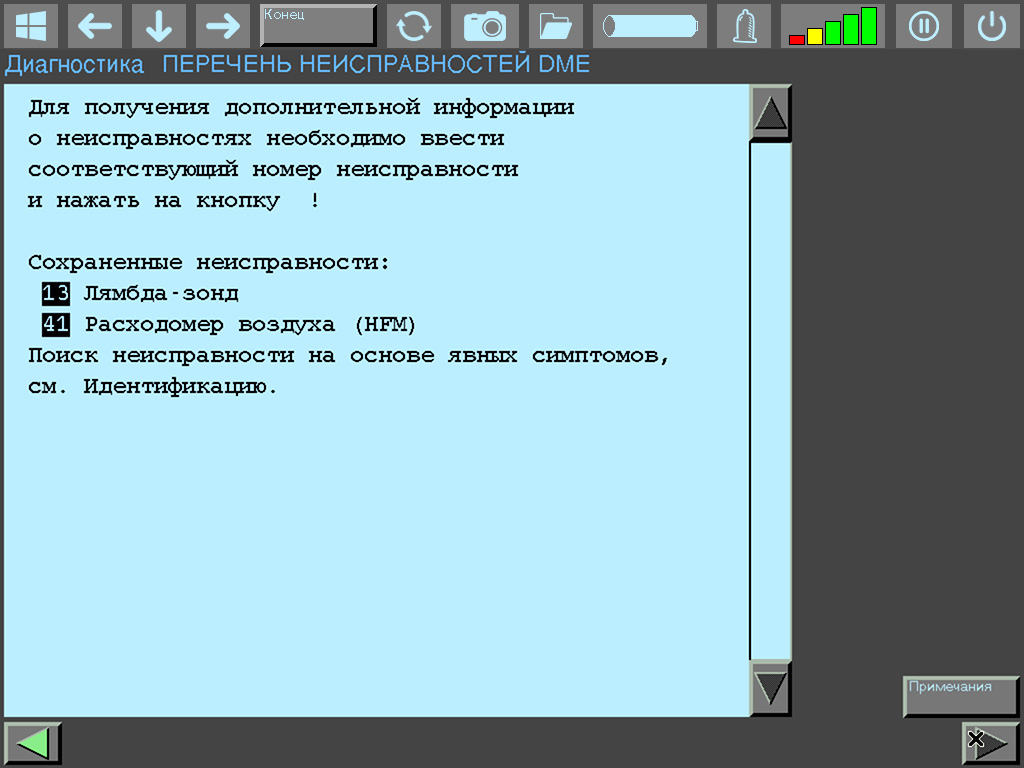Take a snapshot with the camera icon
Image resolution: width=1024 pixels, height=768 pixels.
click(x=484, y=26)
